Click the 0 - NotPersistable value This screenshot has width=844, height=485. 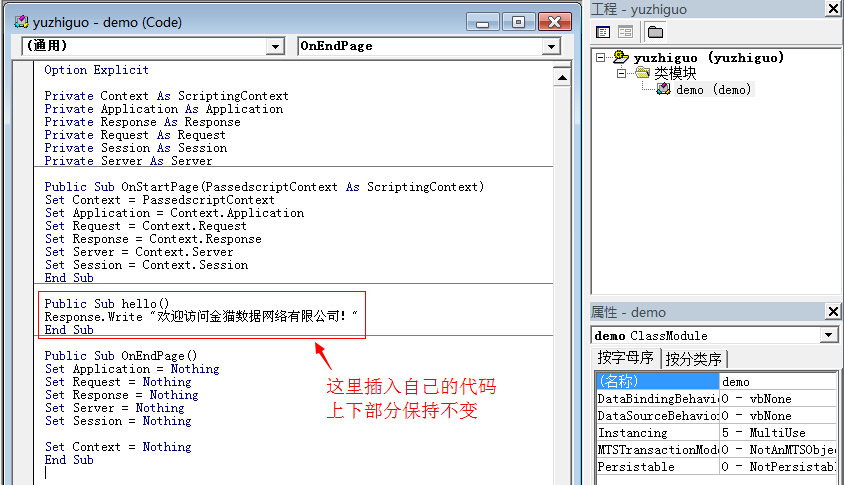tap(779, 467)
